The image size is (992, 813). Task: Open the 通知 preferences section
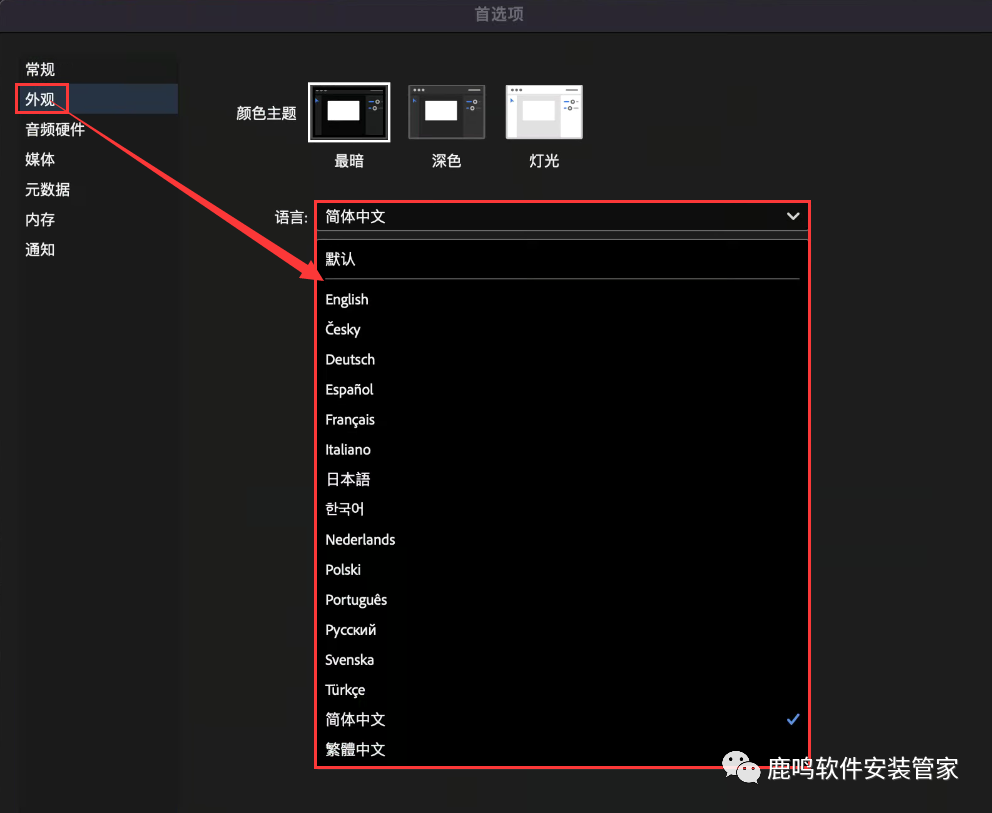[x=40, y=249]
